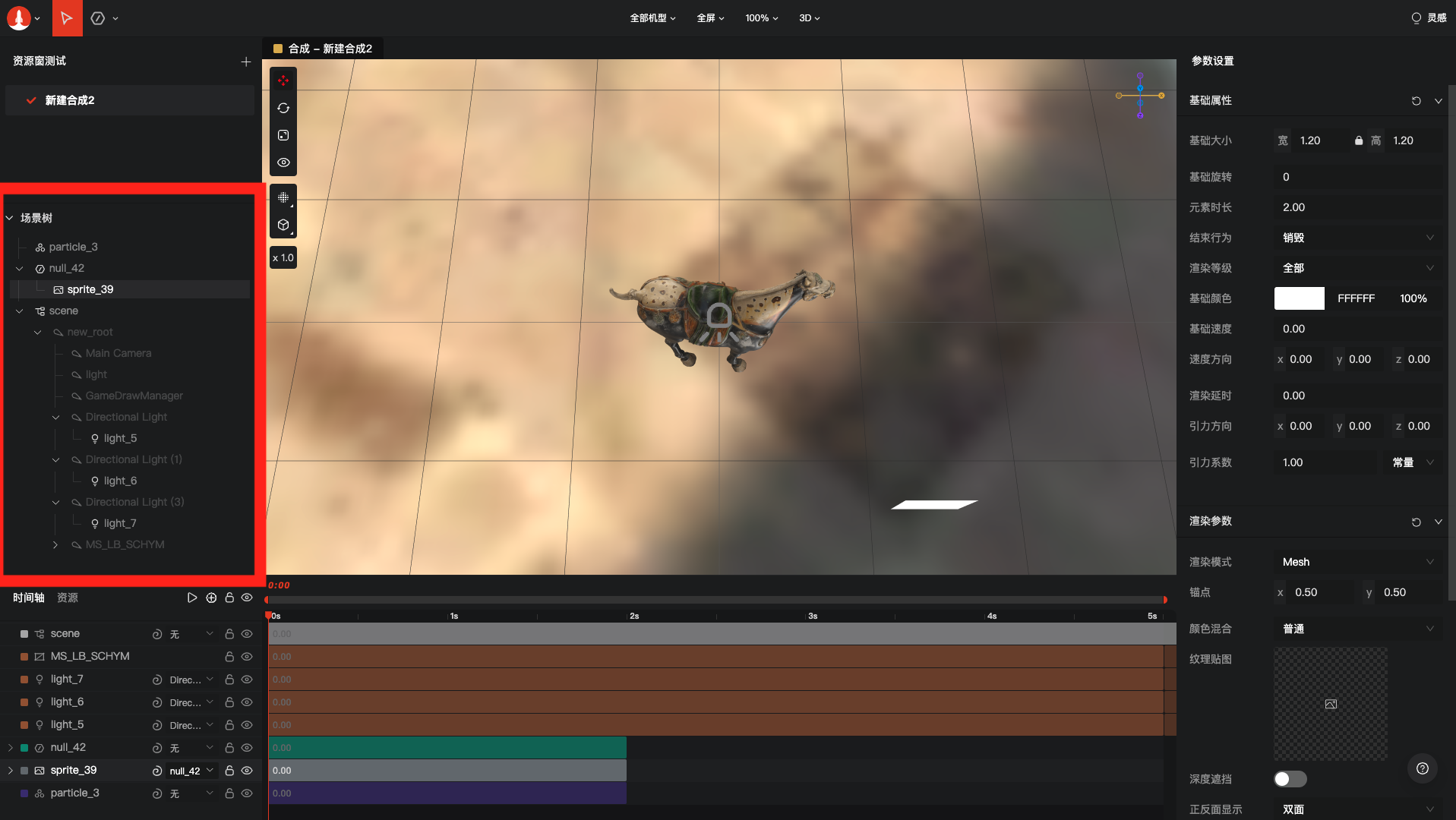The height and width of the screenshot is (820, 1456).
Task: Select 新建合成2 in the resource list
Action: coord(130,100)
